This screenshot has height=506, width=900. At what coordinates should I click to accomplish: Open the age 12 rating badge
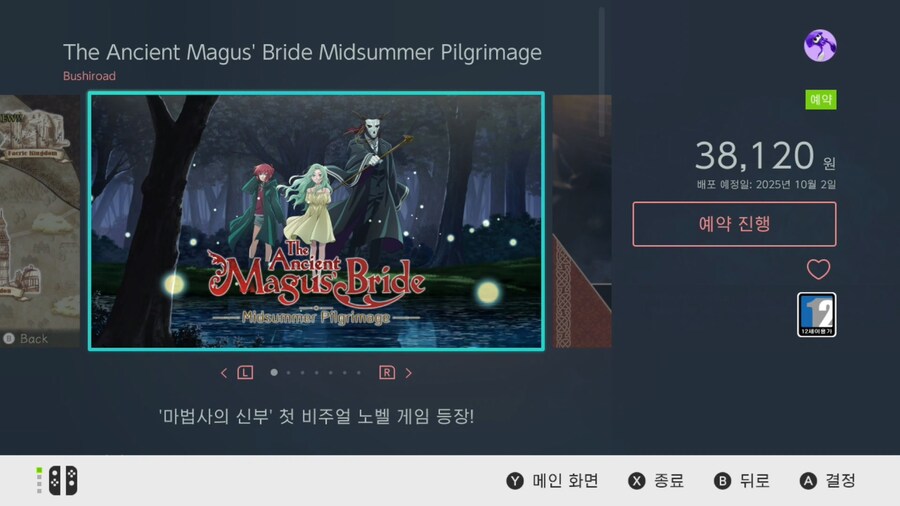(x=816, y=315)
